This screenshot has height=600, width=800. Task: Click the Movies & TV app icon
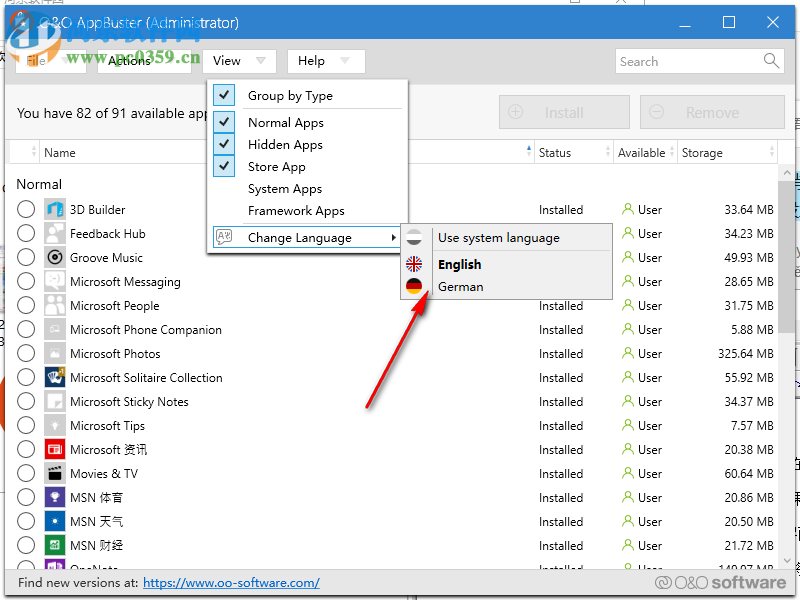[55, 474]
